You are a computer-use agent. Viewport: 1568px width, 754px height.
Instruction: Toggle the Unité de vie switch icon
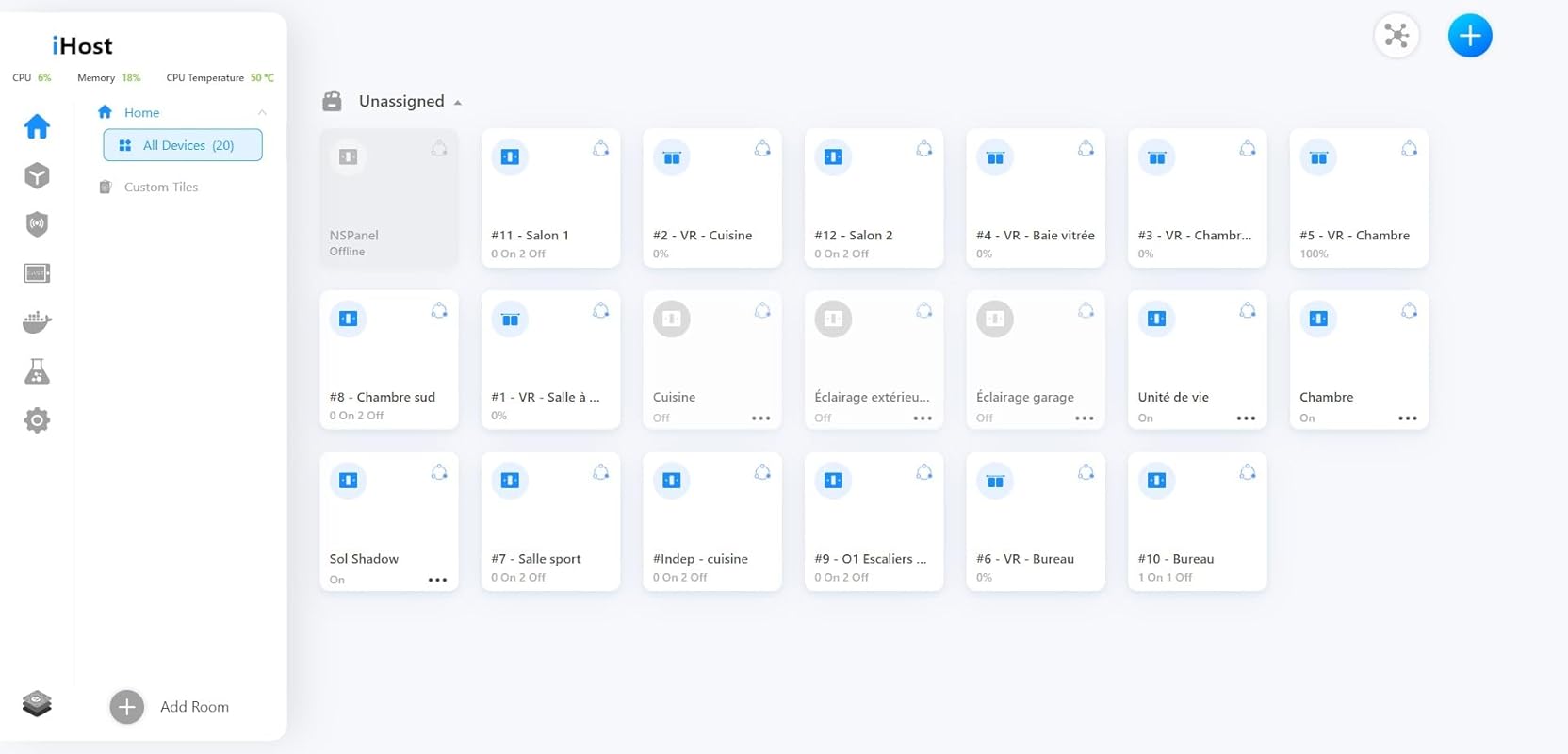(x=1157, y=320)
